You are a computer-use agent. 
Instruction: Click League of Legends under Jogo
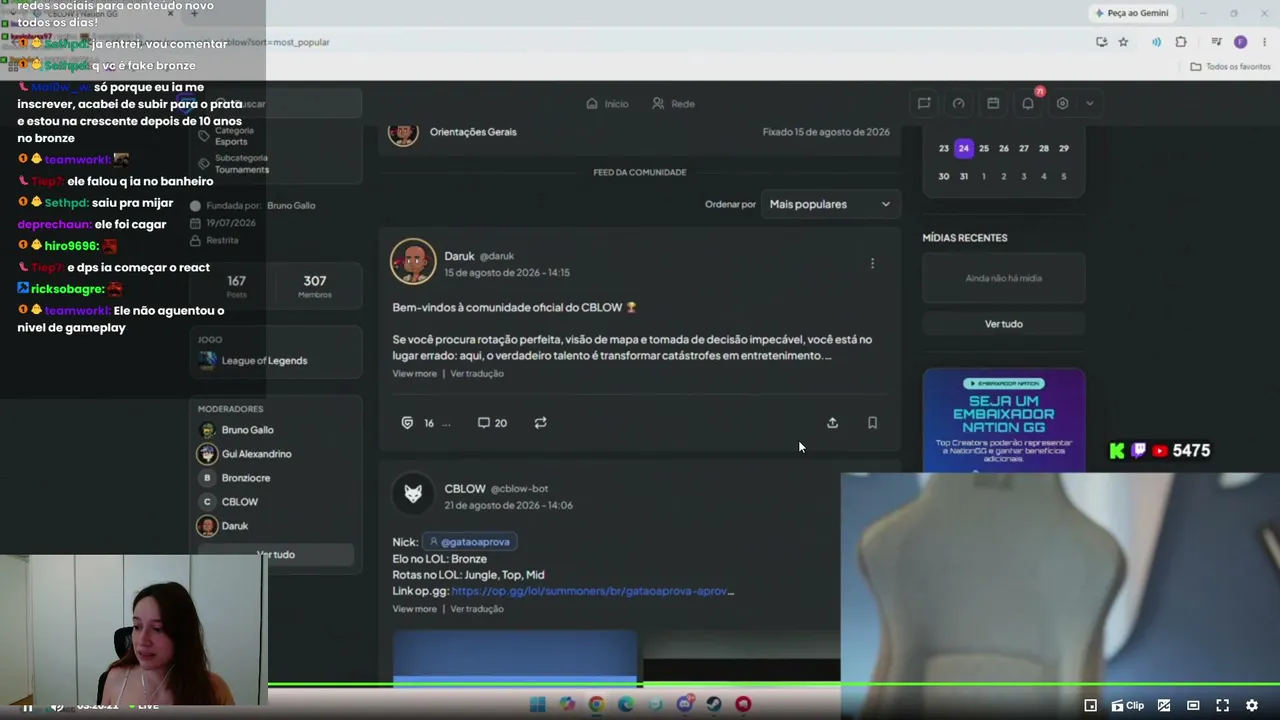coord(253,361)
